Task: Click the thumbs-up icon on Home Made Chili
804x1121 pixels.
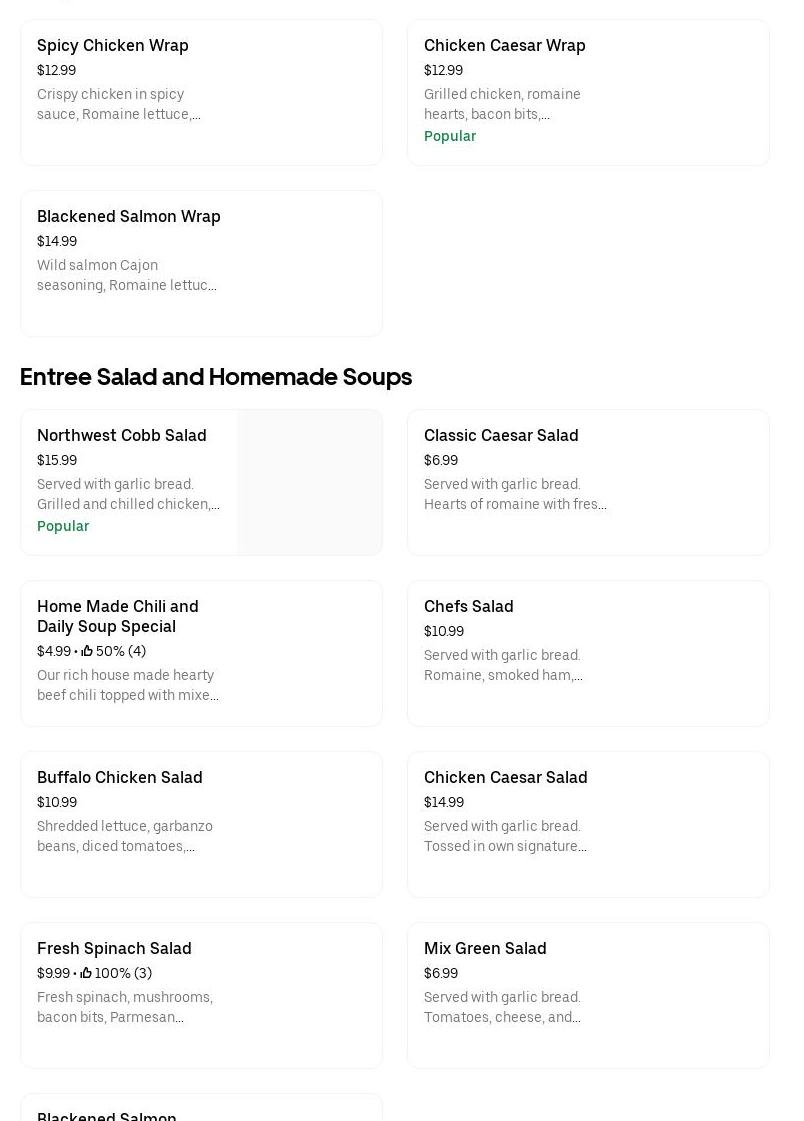Action: click(87, 651)
